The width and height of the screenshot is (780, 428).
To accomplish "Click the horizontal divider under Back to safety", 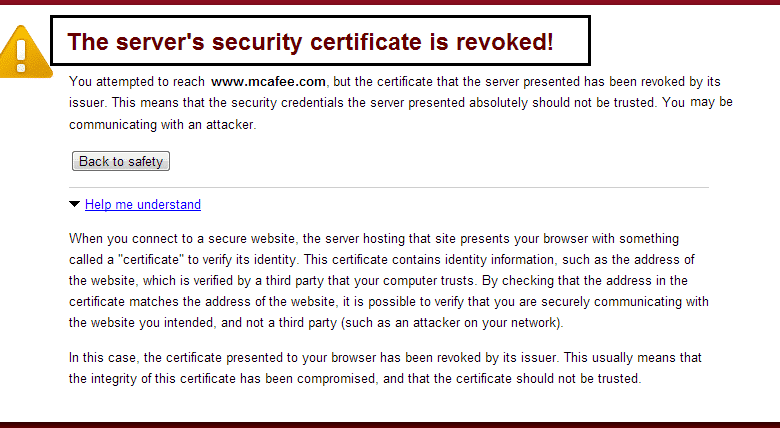I will point(389,188).
